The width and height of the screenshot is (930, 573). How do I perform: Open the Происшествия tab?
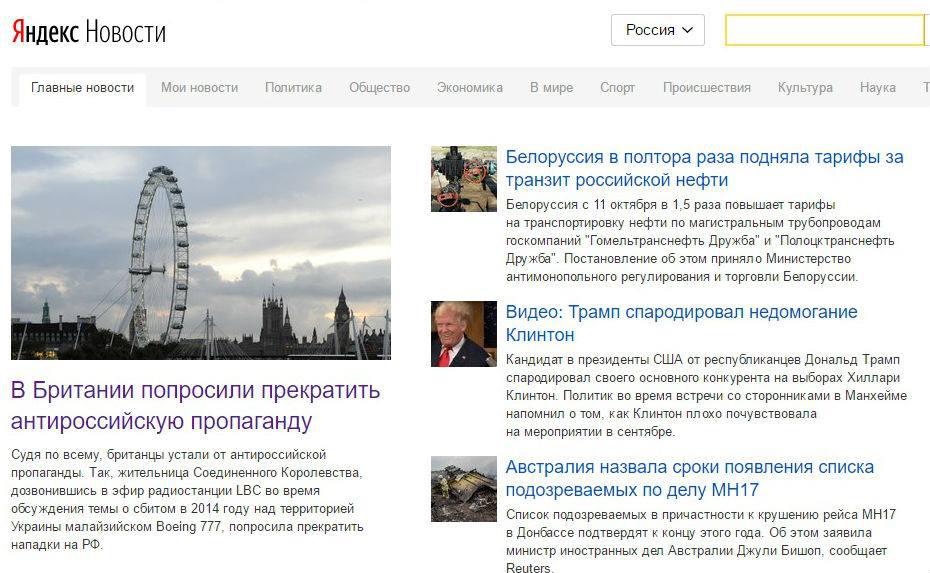pos(706,88)
